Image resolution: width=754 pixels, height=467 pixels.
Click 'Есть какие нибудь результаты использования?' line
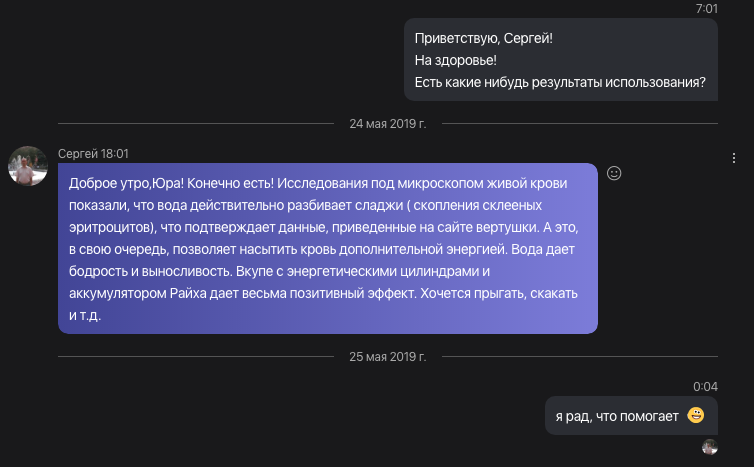coord(560,83)
